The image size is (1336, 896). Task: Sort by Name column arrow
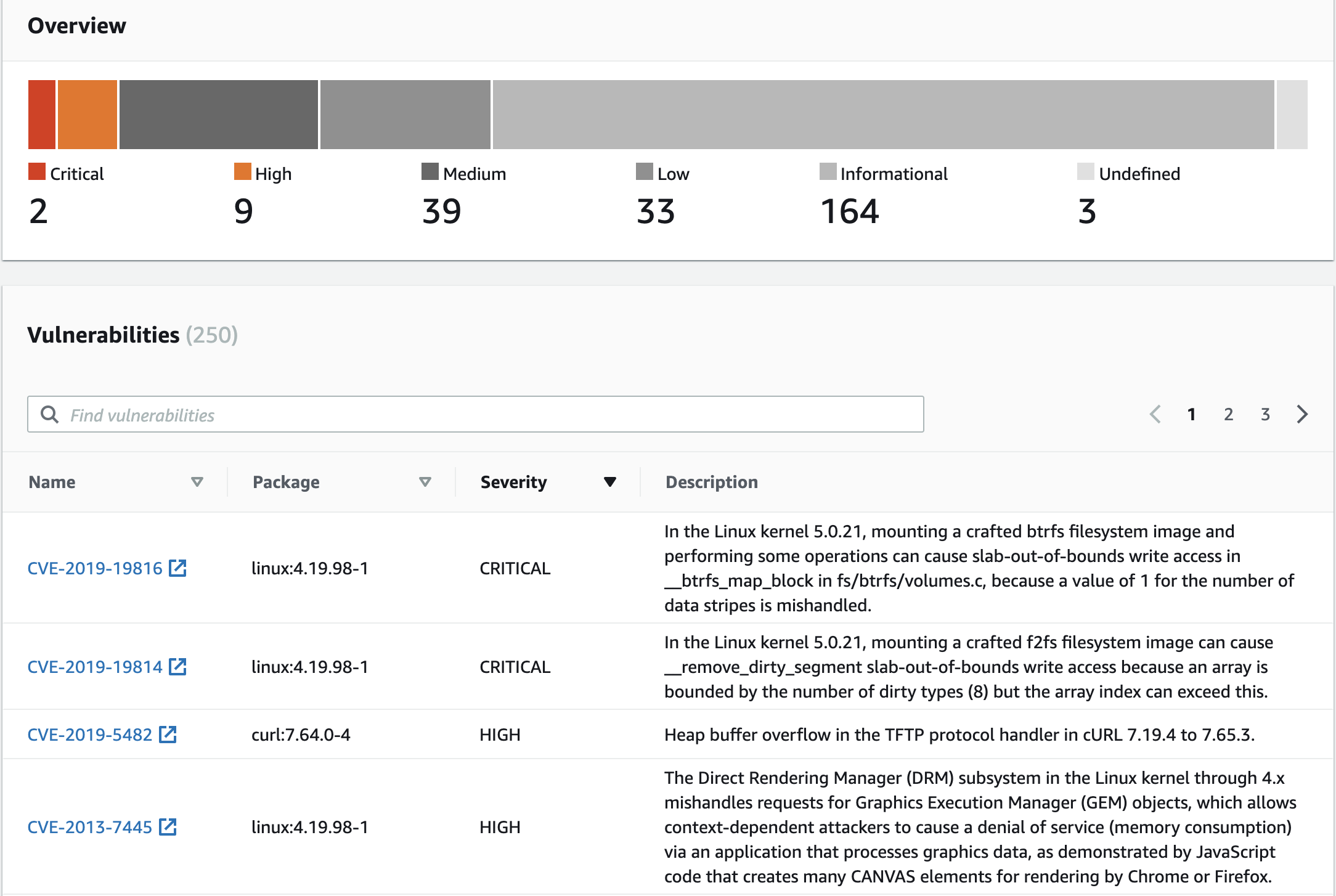197,482
